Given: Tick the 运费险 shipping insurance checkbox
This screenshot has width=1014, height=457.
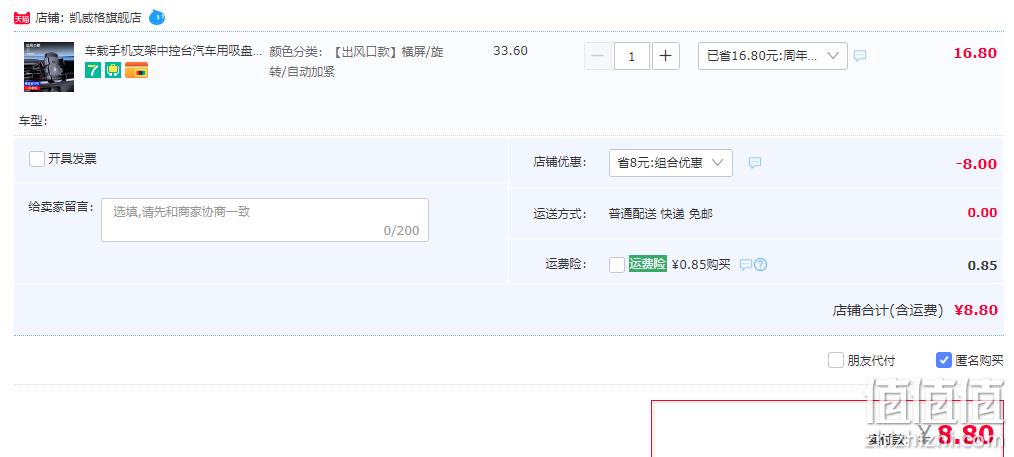Looking at the screenshot, I should coord(617,264).
